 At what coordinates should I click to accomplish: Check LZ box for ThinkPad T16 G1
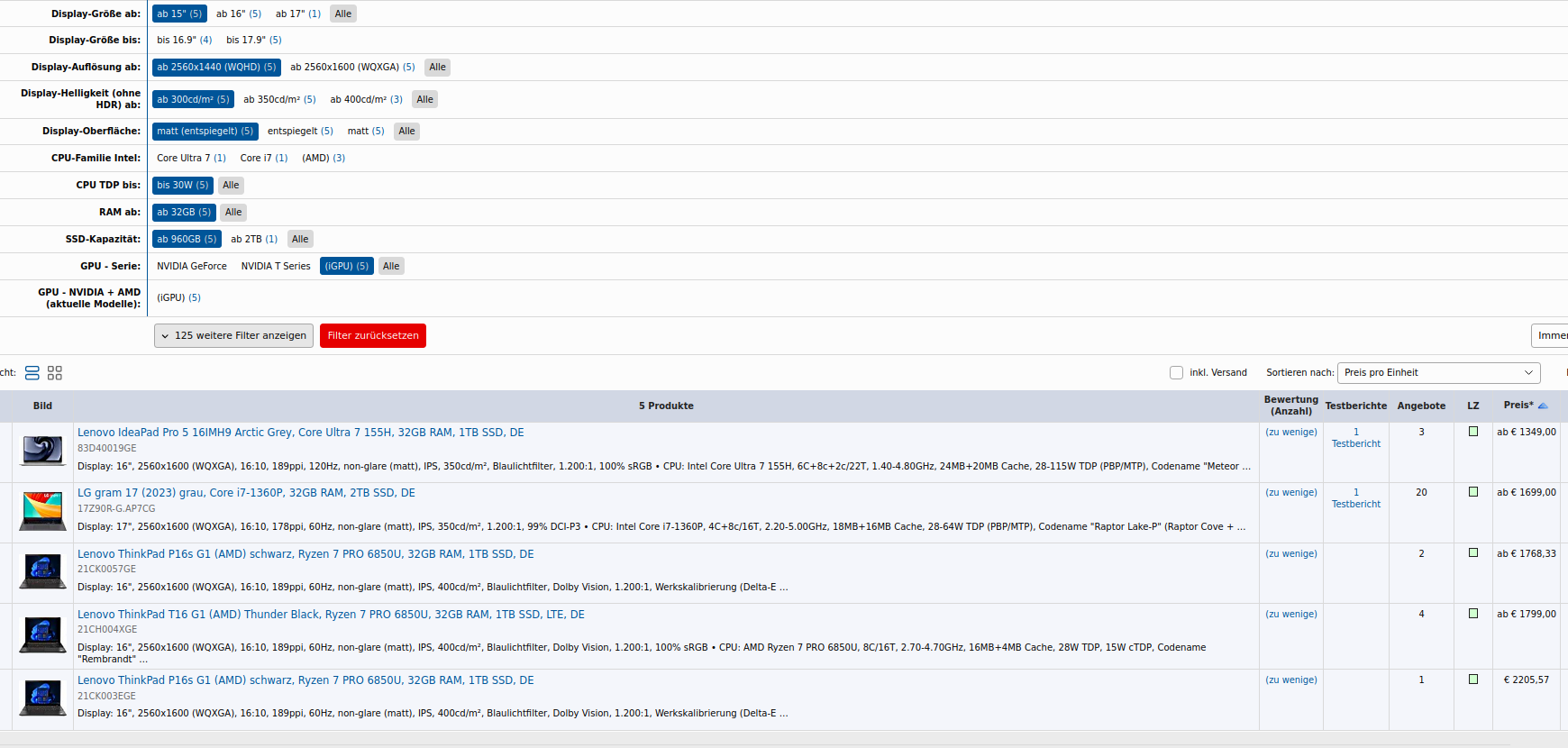pyautogui.click(x=1473, y=614)
